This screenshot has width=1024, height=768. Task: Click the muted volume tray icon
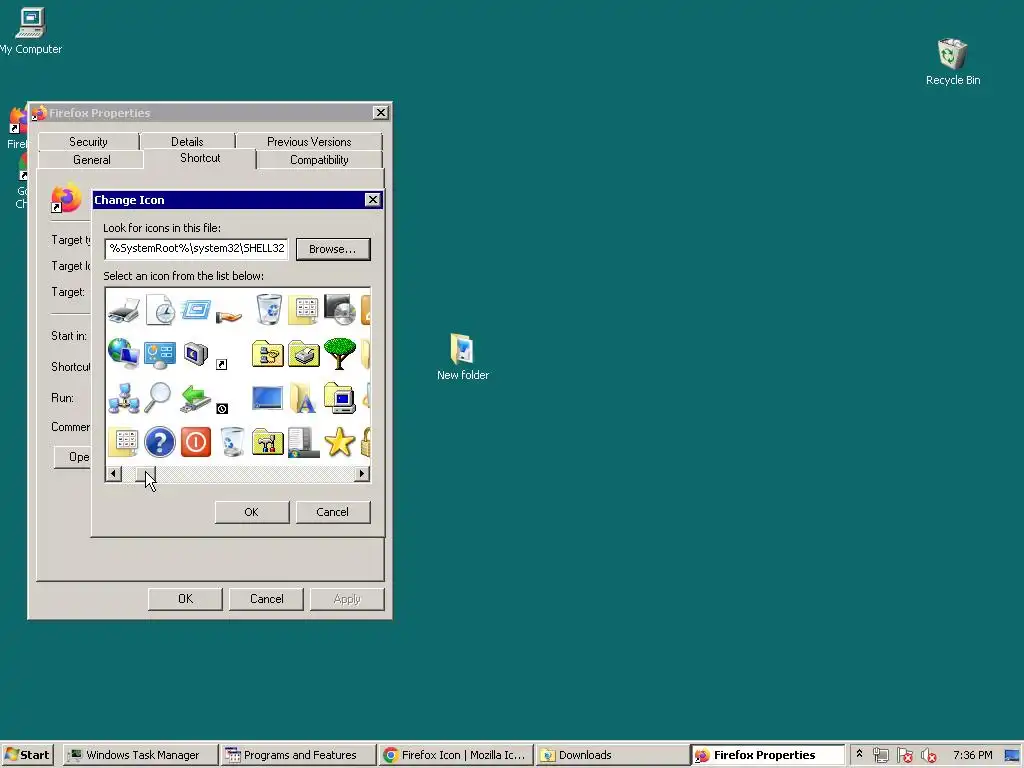(929, 756)
